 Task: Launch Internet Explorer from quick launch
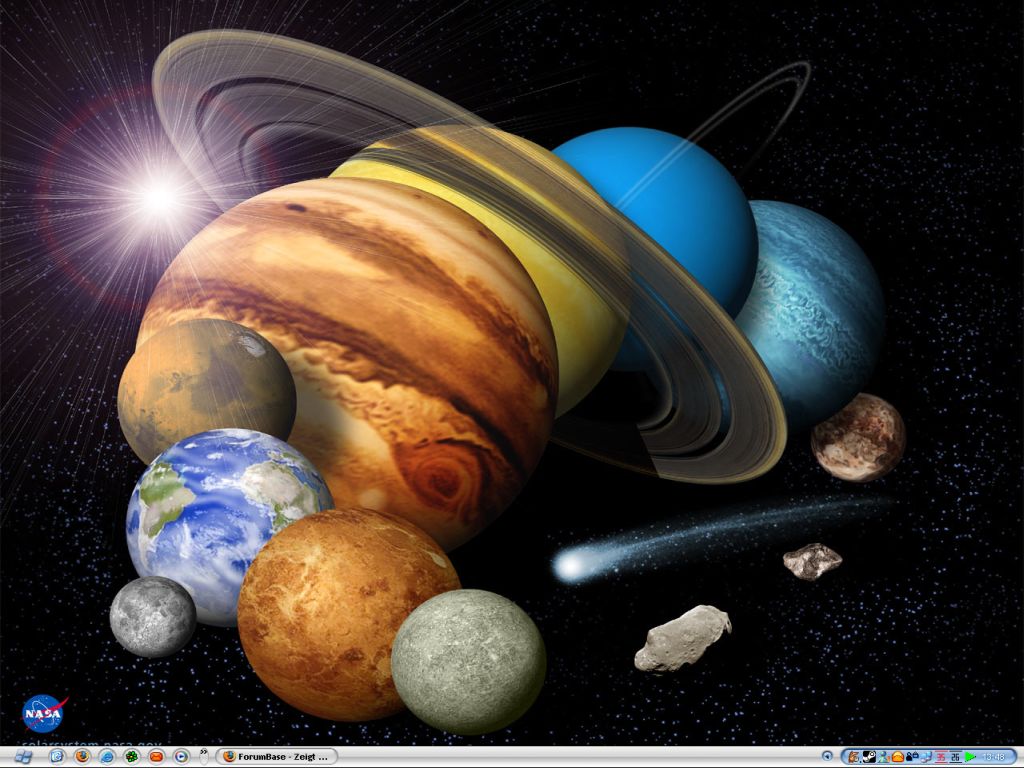click(107, 756)
